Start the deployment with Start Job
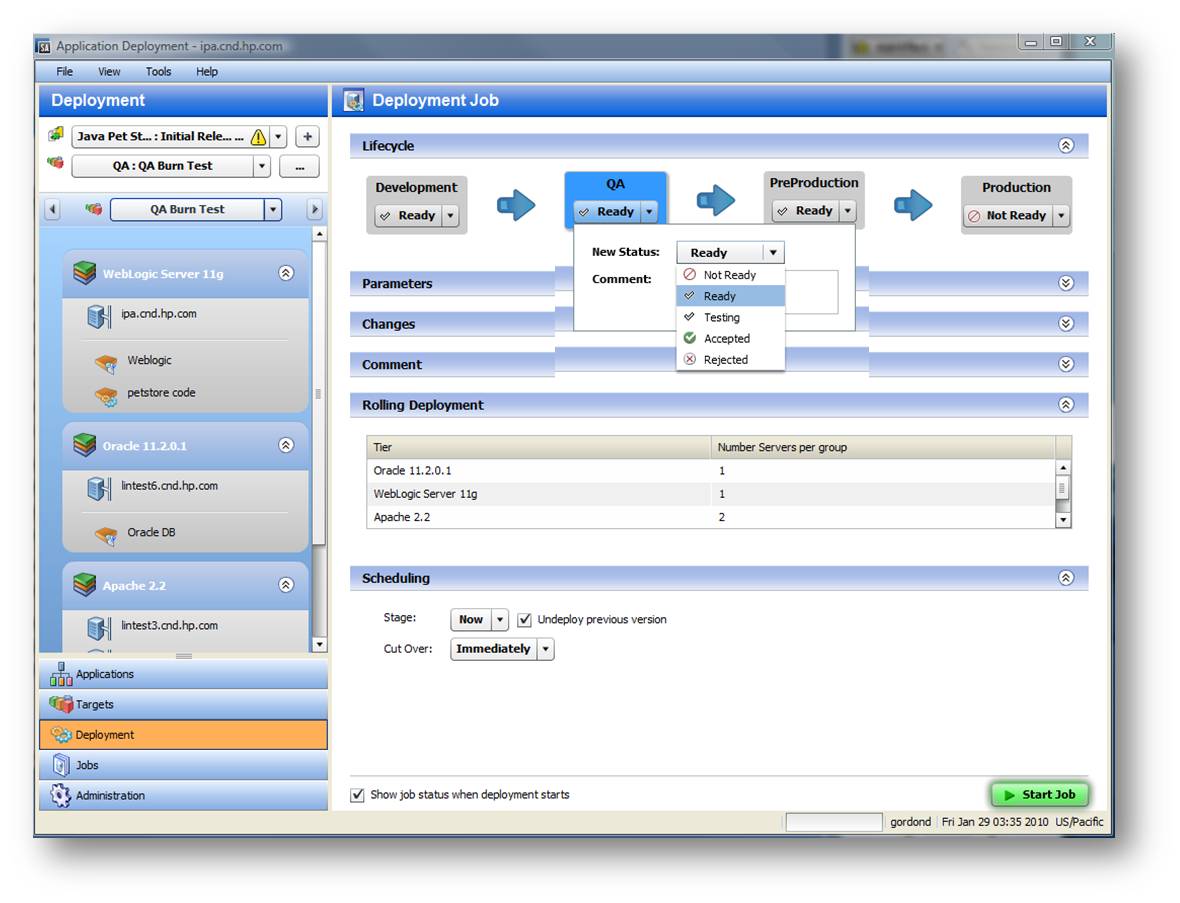Viewport: 1180px width, 903px height. pos(1040,795)
